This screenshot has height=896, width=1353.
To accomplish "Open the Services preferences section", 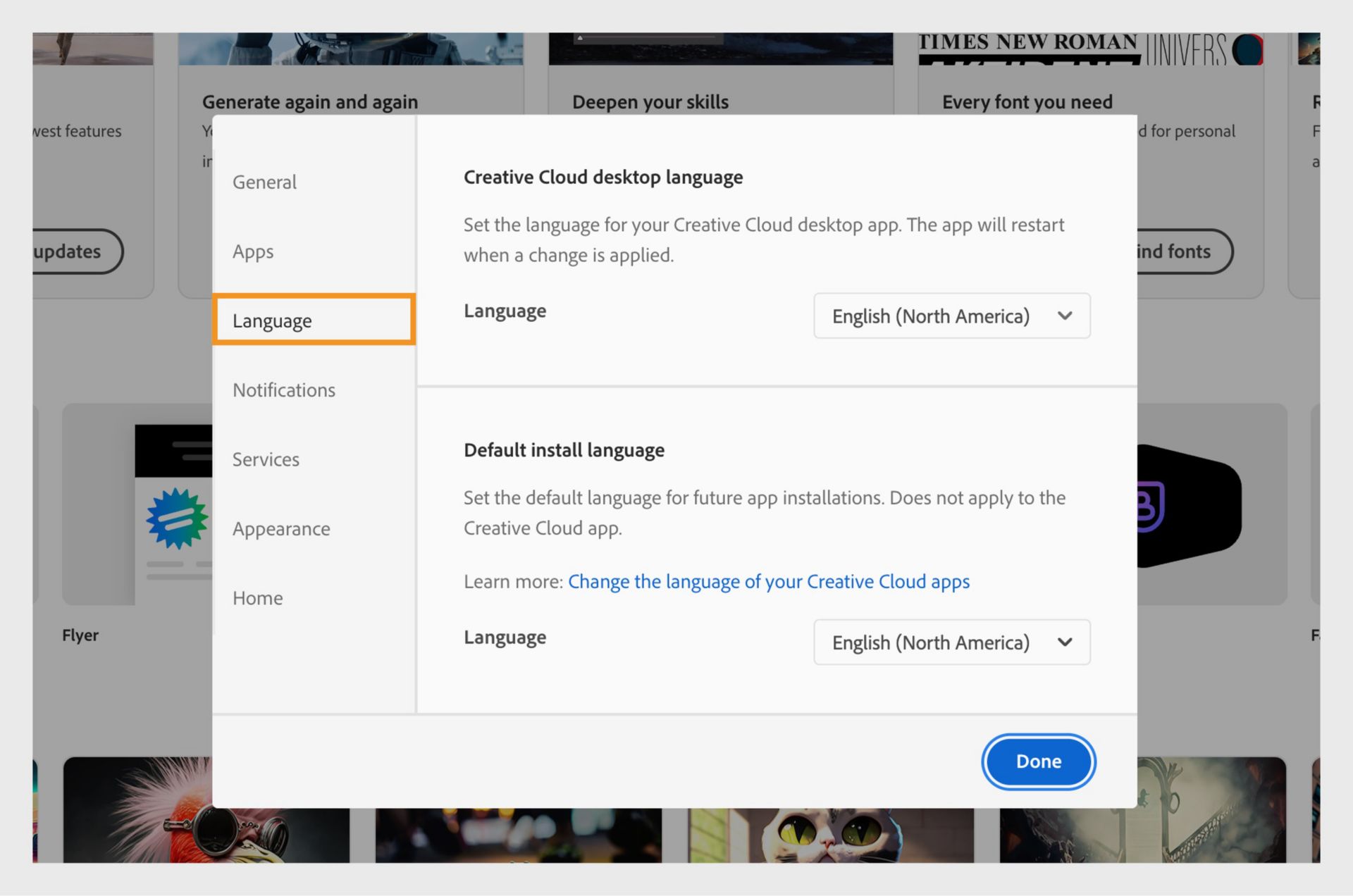I will pyautogui.click(x=266, y=459).
